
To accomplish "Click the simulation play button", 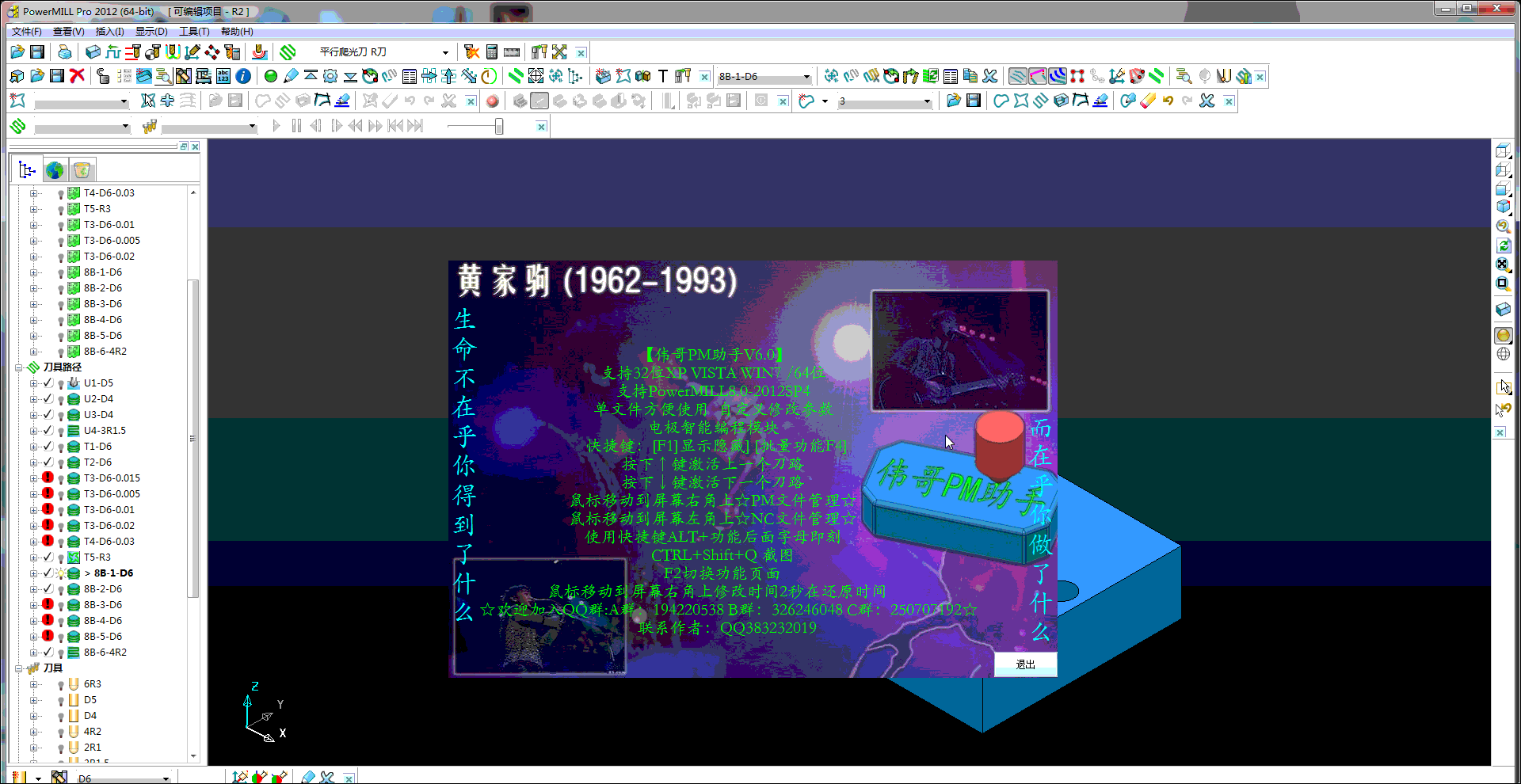I will (276, 126).
